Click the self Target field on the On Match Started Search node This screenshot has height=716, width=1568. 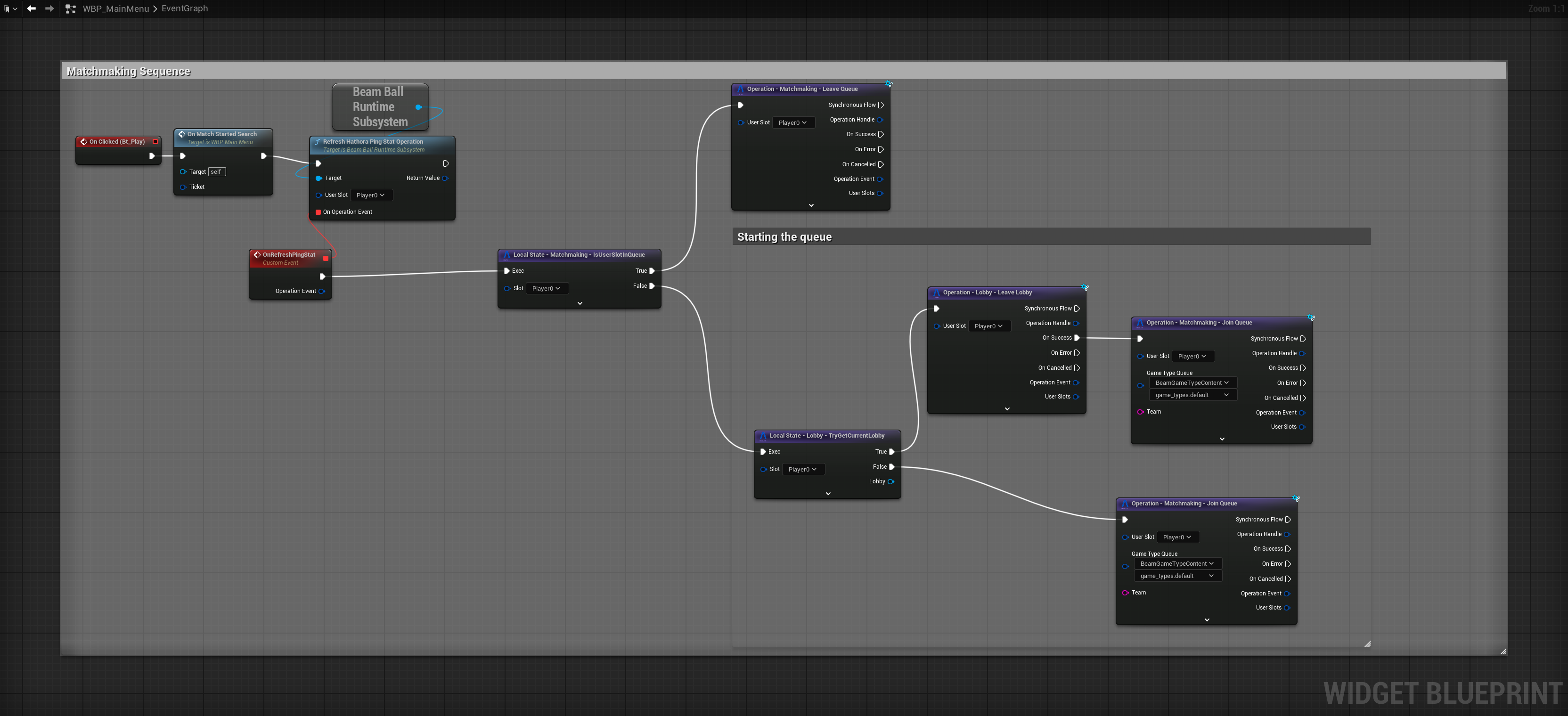(x=217, y=172)
